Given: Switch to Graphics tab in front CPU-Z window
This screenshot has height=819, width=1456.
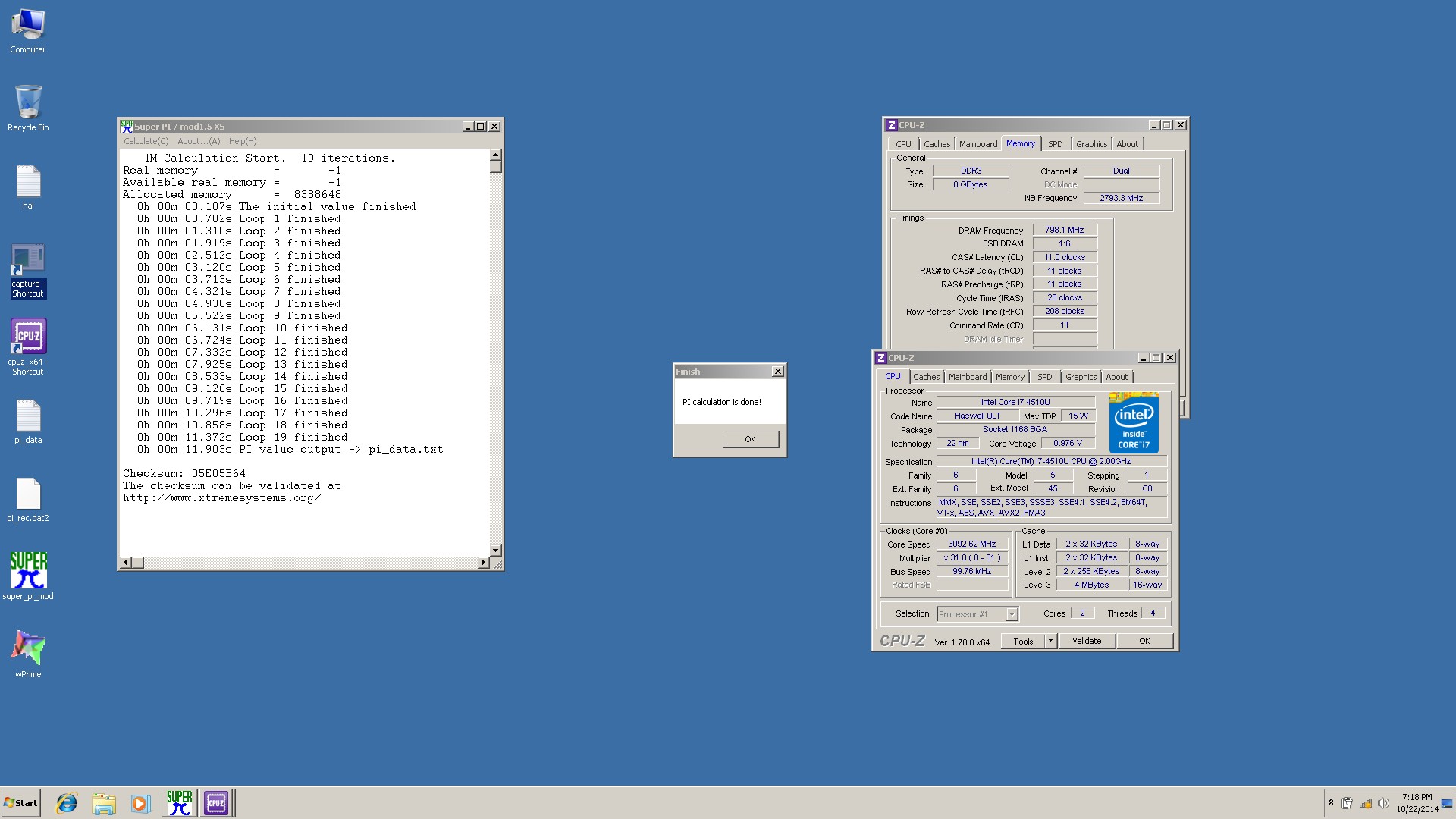Looking at the screenshot, I should point(1081,377).
